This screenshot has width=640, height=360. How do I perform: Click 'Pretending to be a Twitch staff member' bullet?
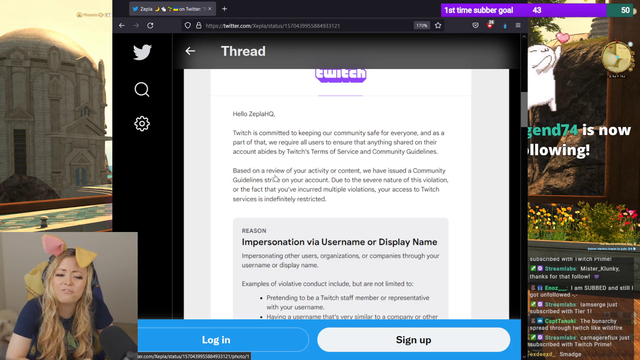[348, 302]
